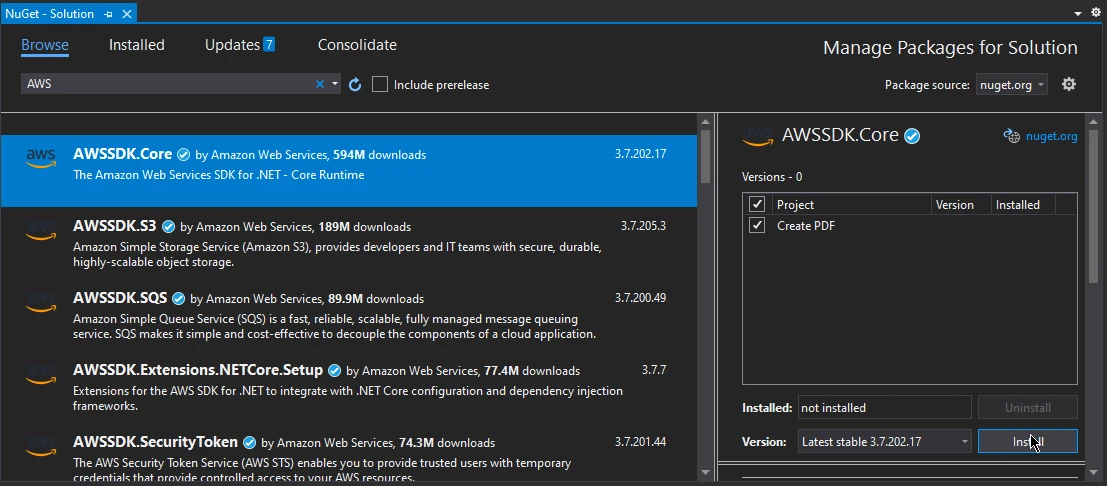Open the Package source dropdown

pyautogui.click(x=1011, y=85)
